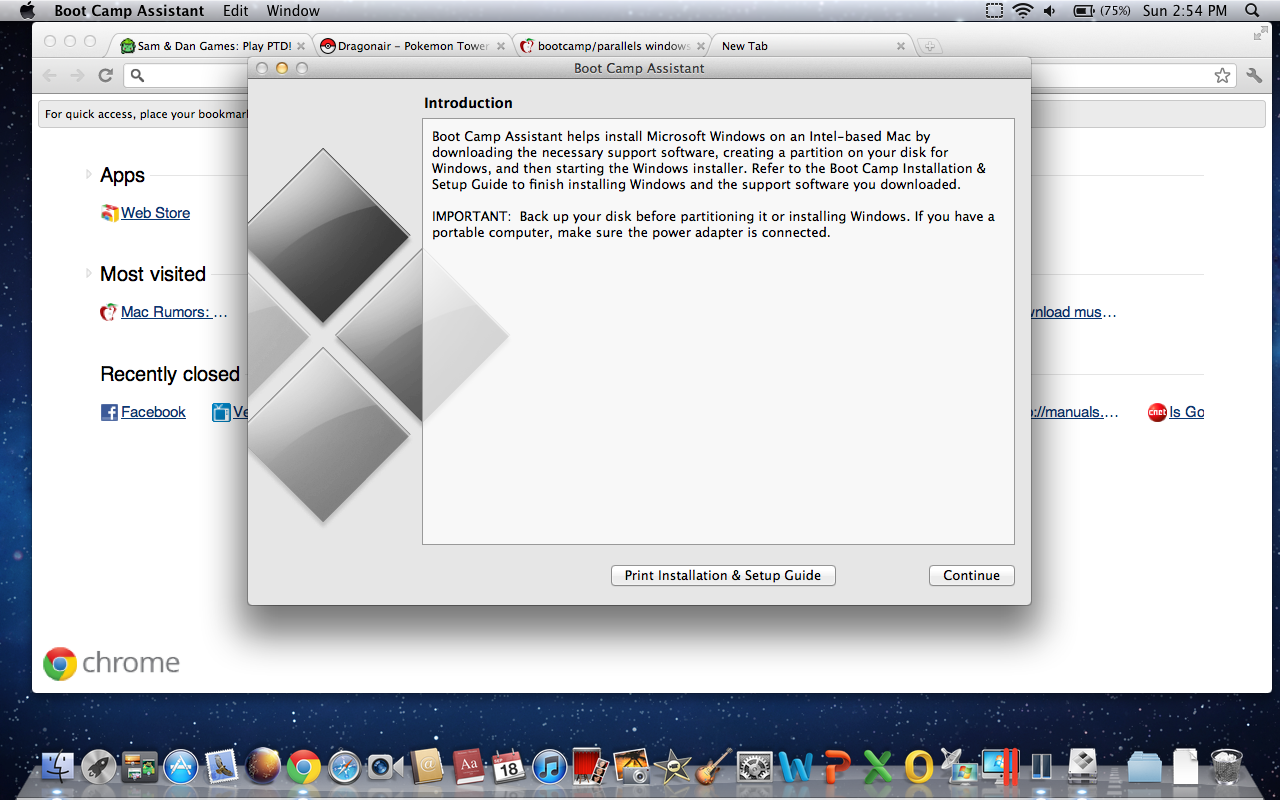Open the Trash in the Dock
This screenshot has width=1280, height=800.
(x=1226, y=767)
